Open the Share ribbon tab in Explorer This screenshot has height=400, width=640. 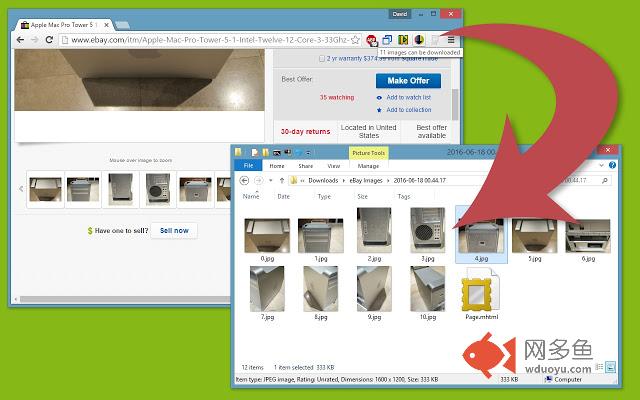305,166
